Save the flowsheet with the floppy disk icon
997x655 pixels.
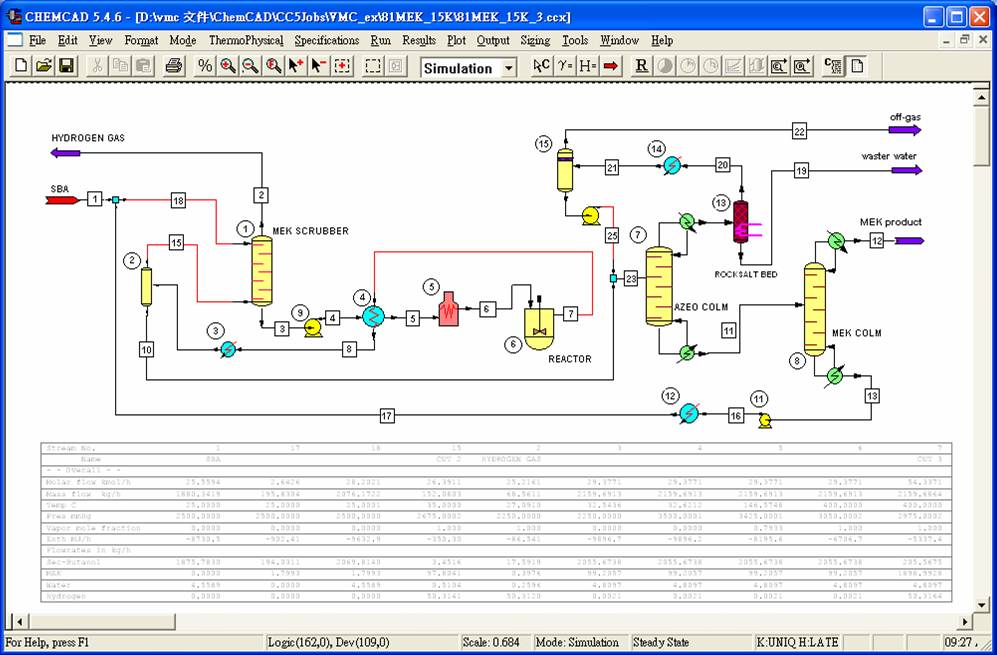(67, 66)
